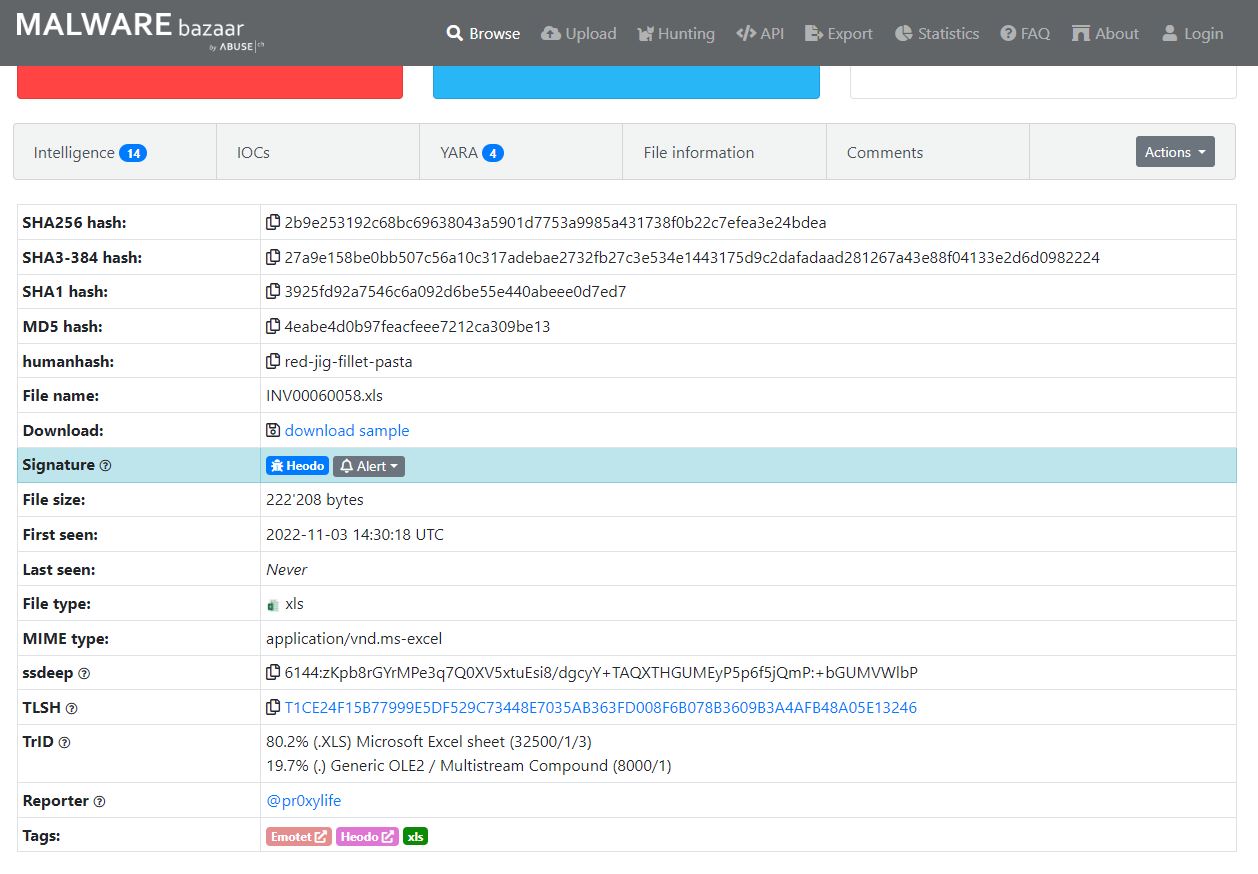Click MIME type application/vnd.ms-excel
Image resolution: width=1258 pixels, height=874 pixels.
354,638
